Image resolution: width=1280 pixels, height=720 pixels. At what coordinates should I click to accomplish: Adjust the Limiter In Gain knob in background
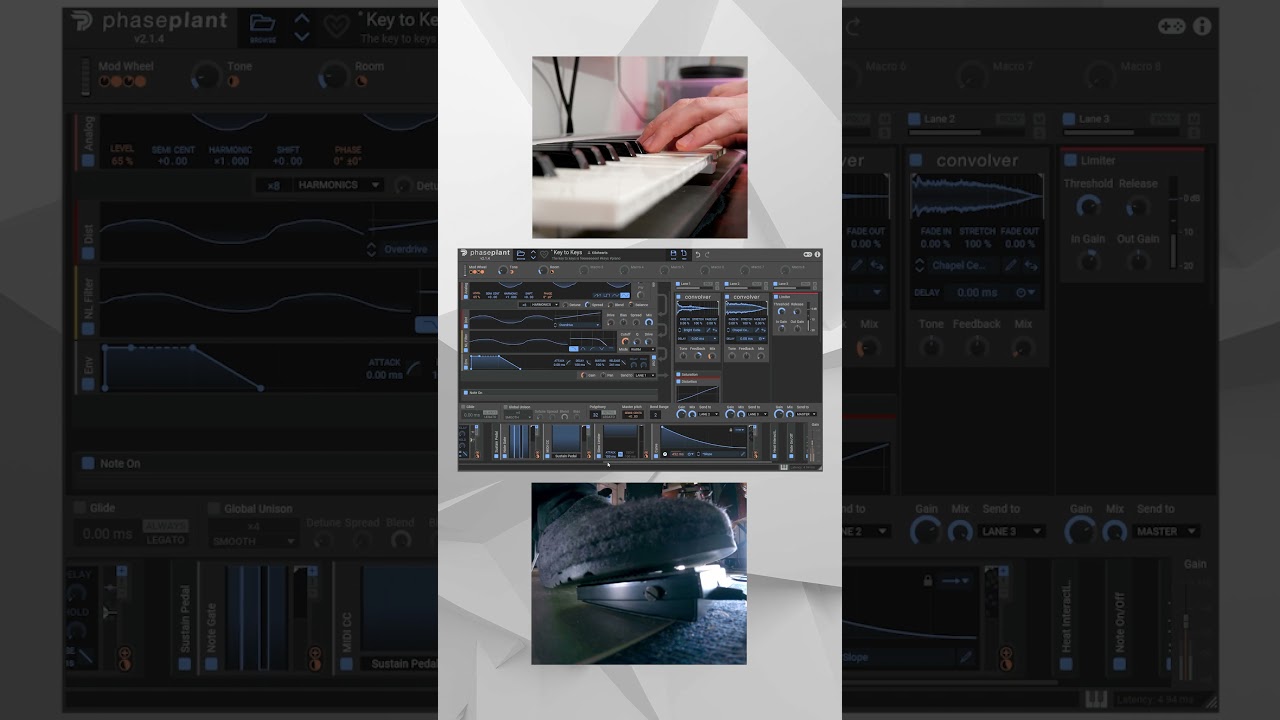1088,261
